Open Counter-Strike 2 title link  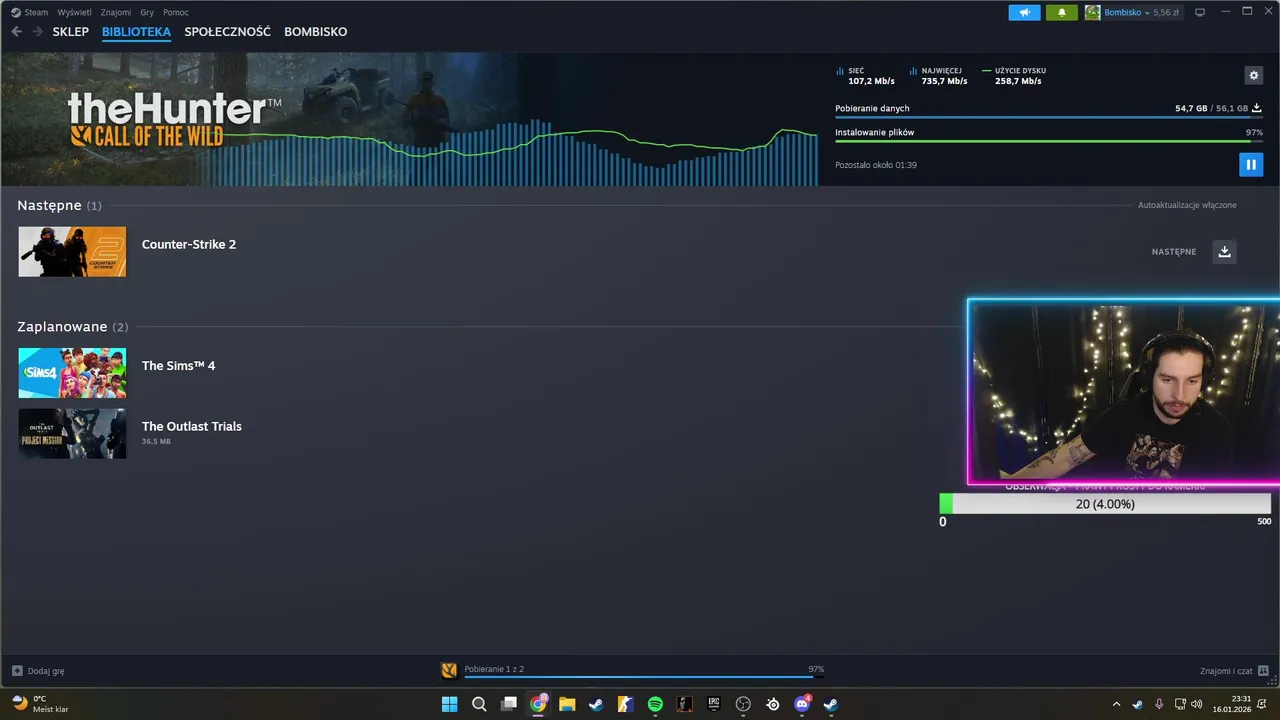tap(189, 244)
